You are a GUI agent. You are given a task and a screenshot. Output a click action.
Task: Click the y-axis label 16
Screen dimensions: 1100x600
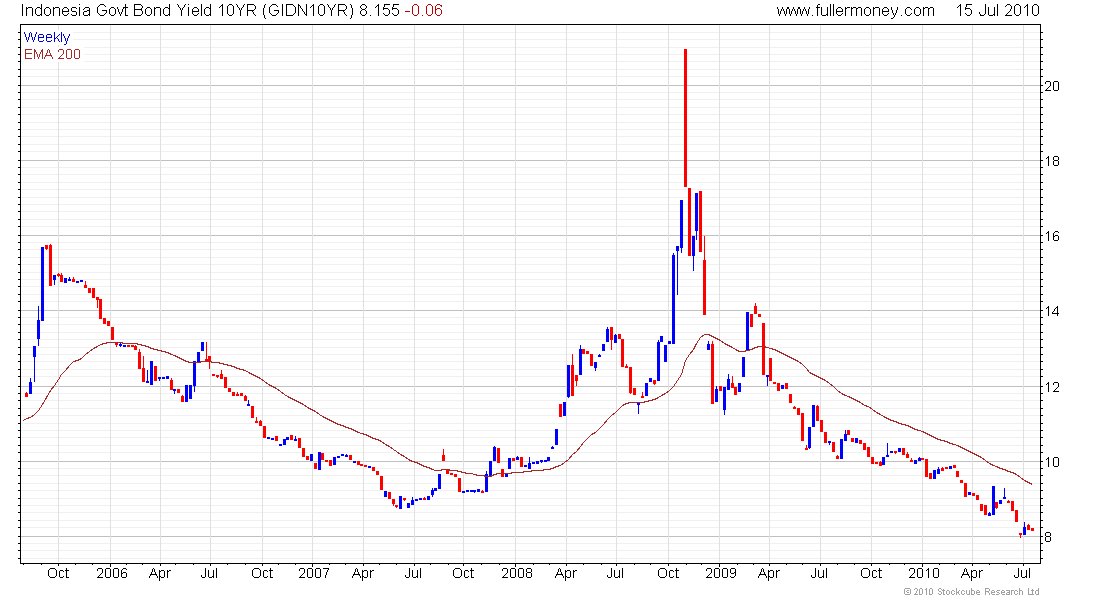pos(1052,236)
